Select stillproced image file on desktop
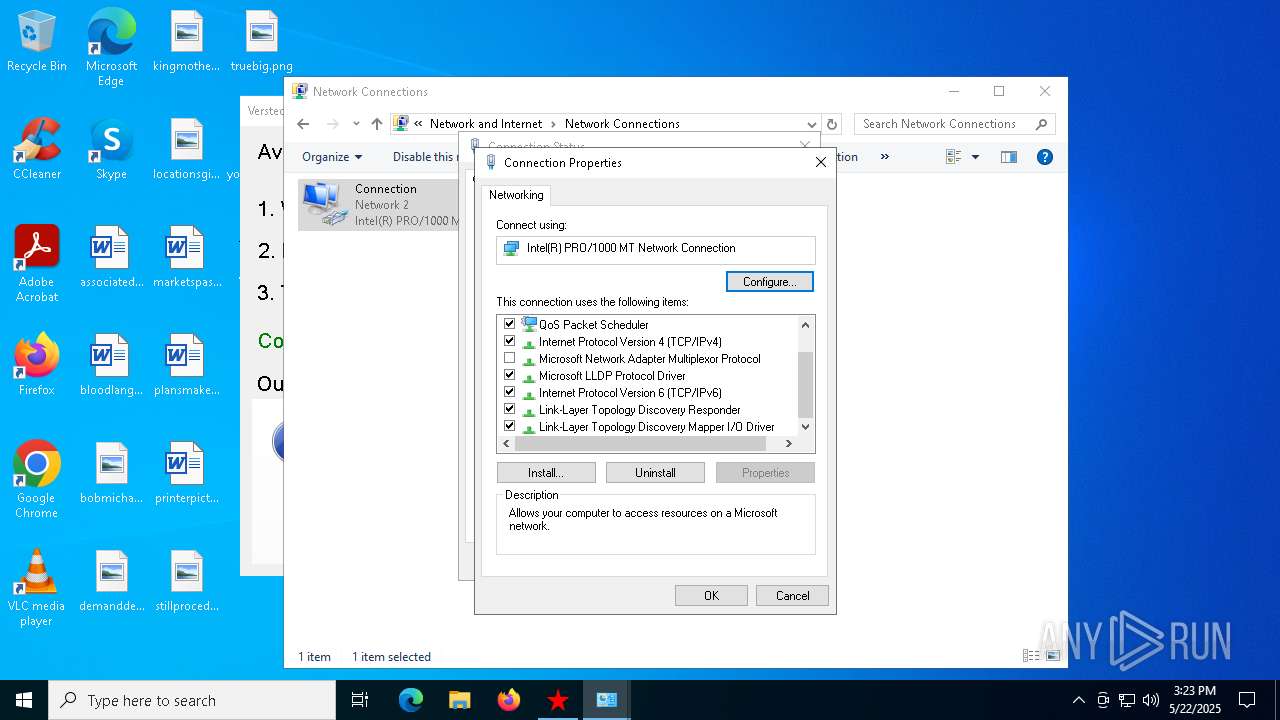Viewport: 1280px width, 720px height. click(186, 582)
